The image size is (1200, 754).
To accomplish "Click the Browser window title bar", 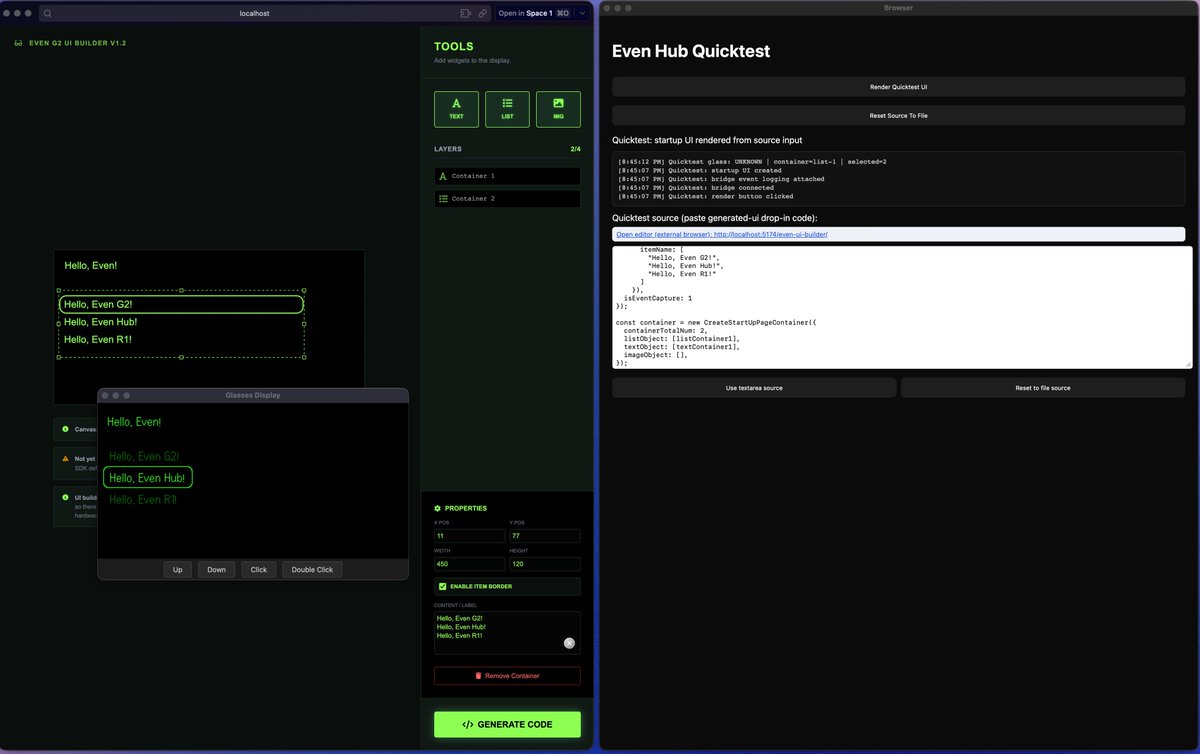I will pos(898,7).
